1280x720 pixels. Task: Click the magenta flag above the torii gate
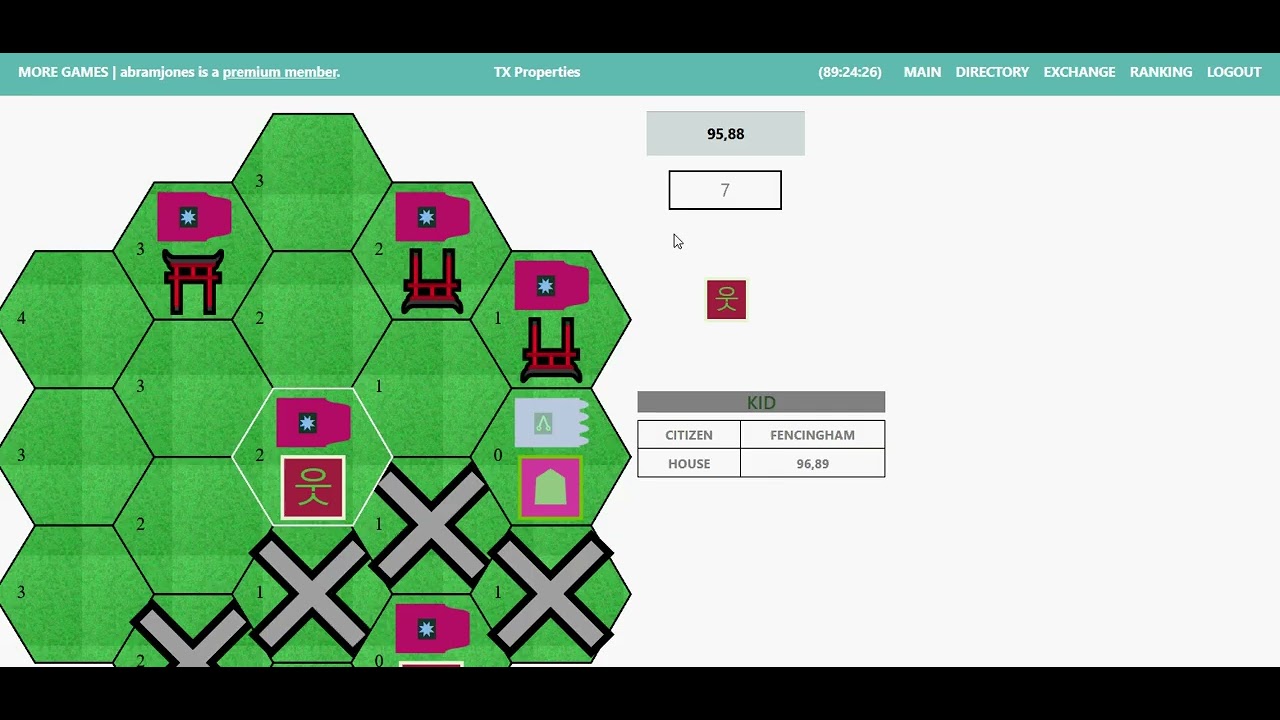[194, 217]
